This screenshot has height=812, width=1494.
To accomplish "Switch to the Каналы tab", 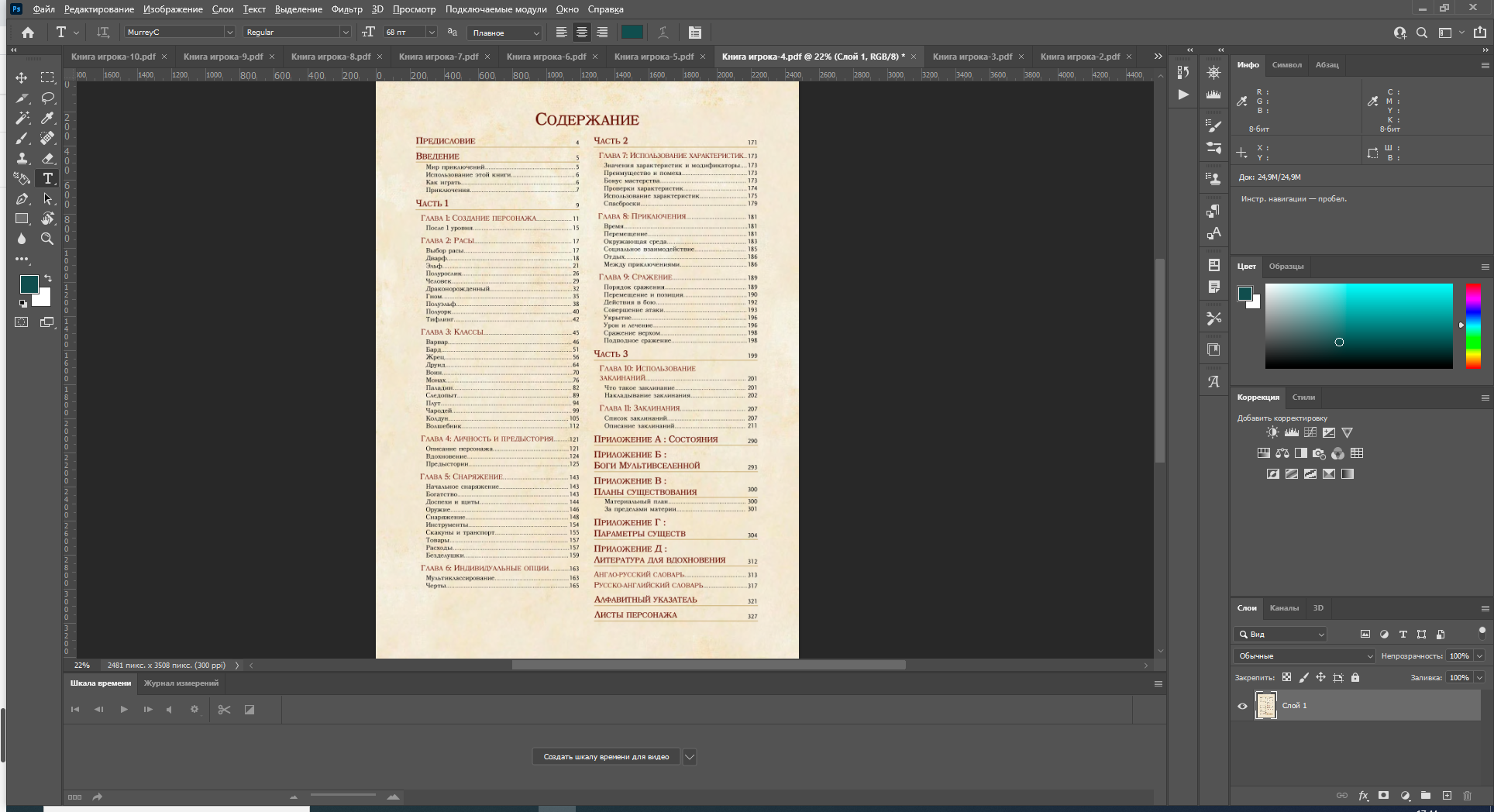I will pos(1284,608).
